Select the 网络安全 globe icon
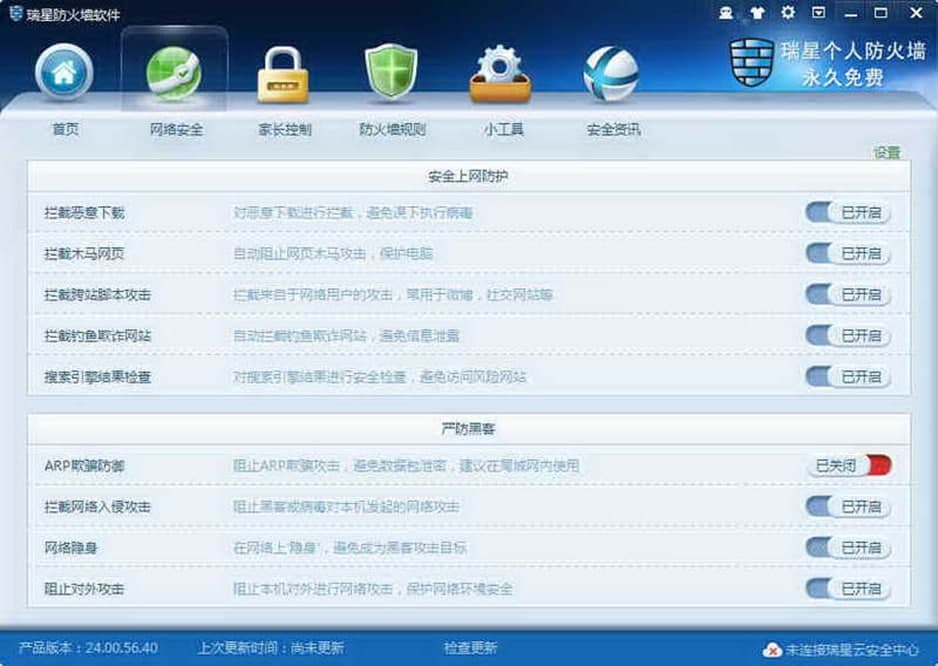The image size is (938, 666). coord(174,74)
